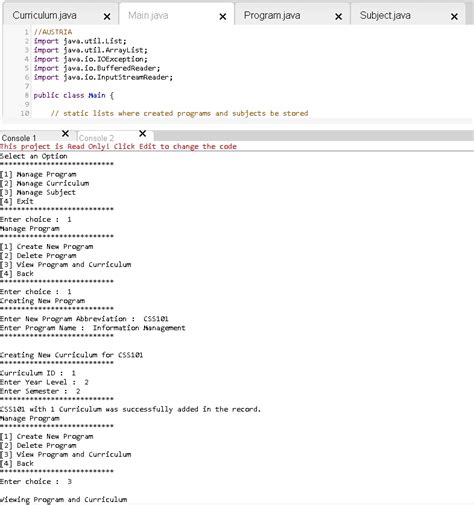
Task: Click the import java.util.ArrayList line
Action: click(90, 50)
